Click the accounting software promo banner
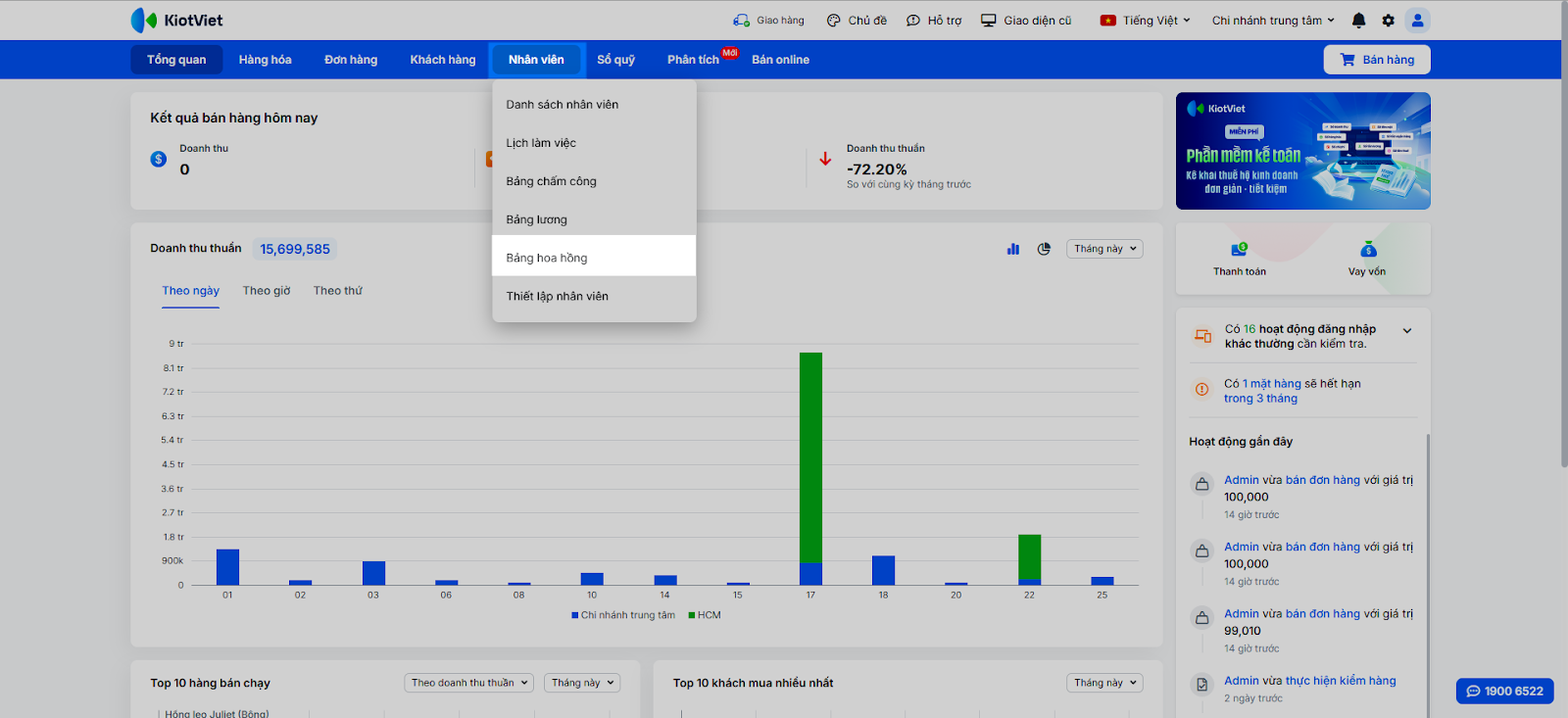This screenshot has width=1568, height=718. [1302, 151]
